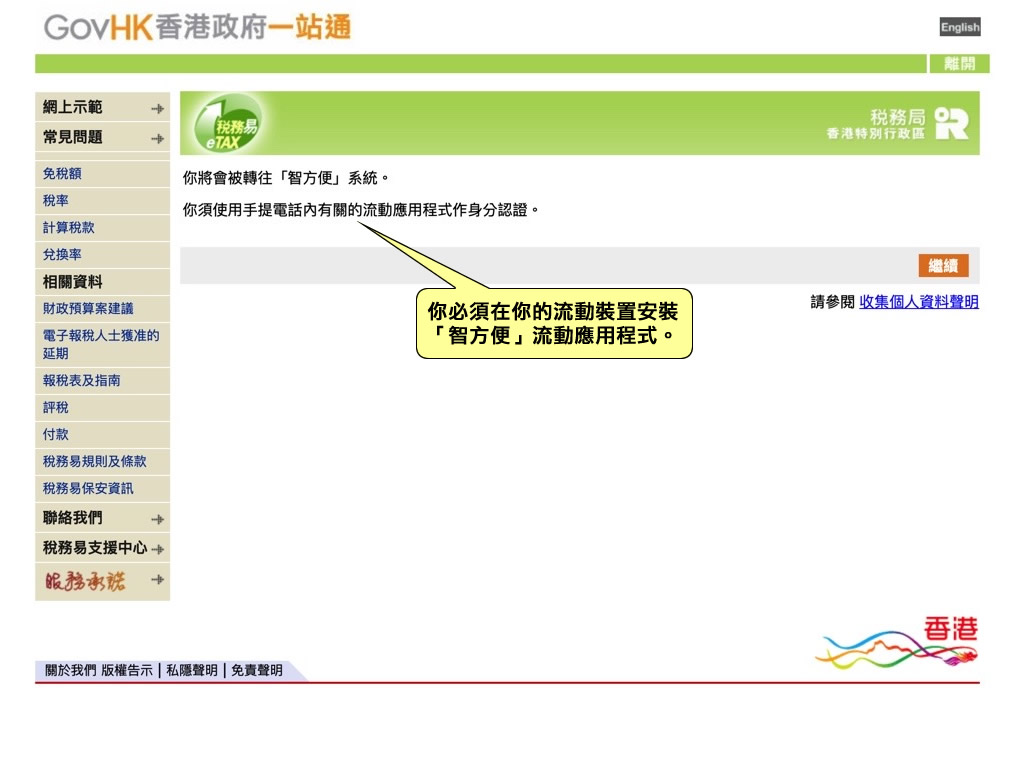Viewport: 1012px width, 757px height.
Task: Click the 相關資料 sidebar heading
Action: pyautogui.click(x=72, y=281)
